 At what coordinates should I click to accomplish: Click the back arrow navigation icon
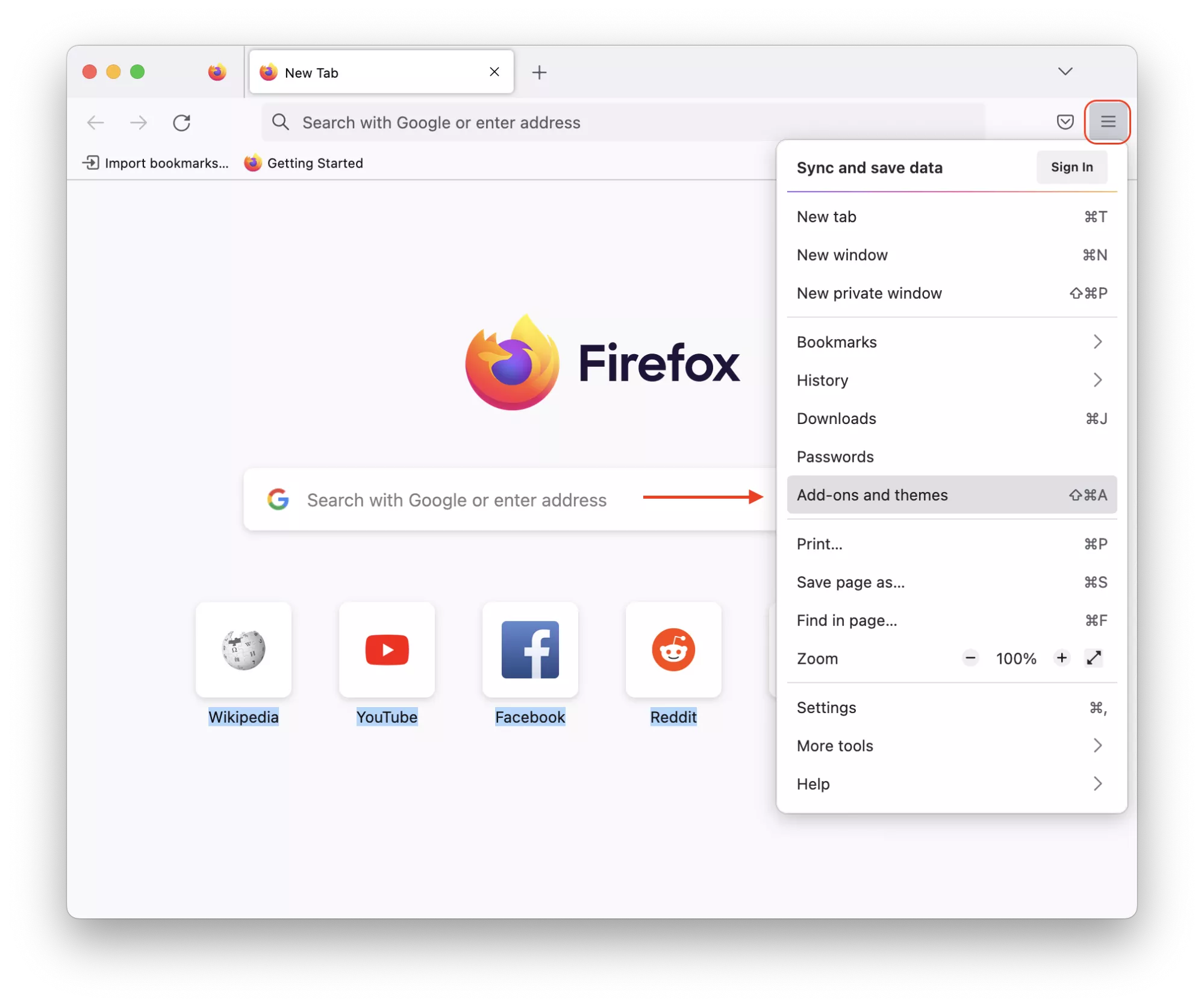(96, 123)
